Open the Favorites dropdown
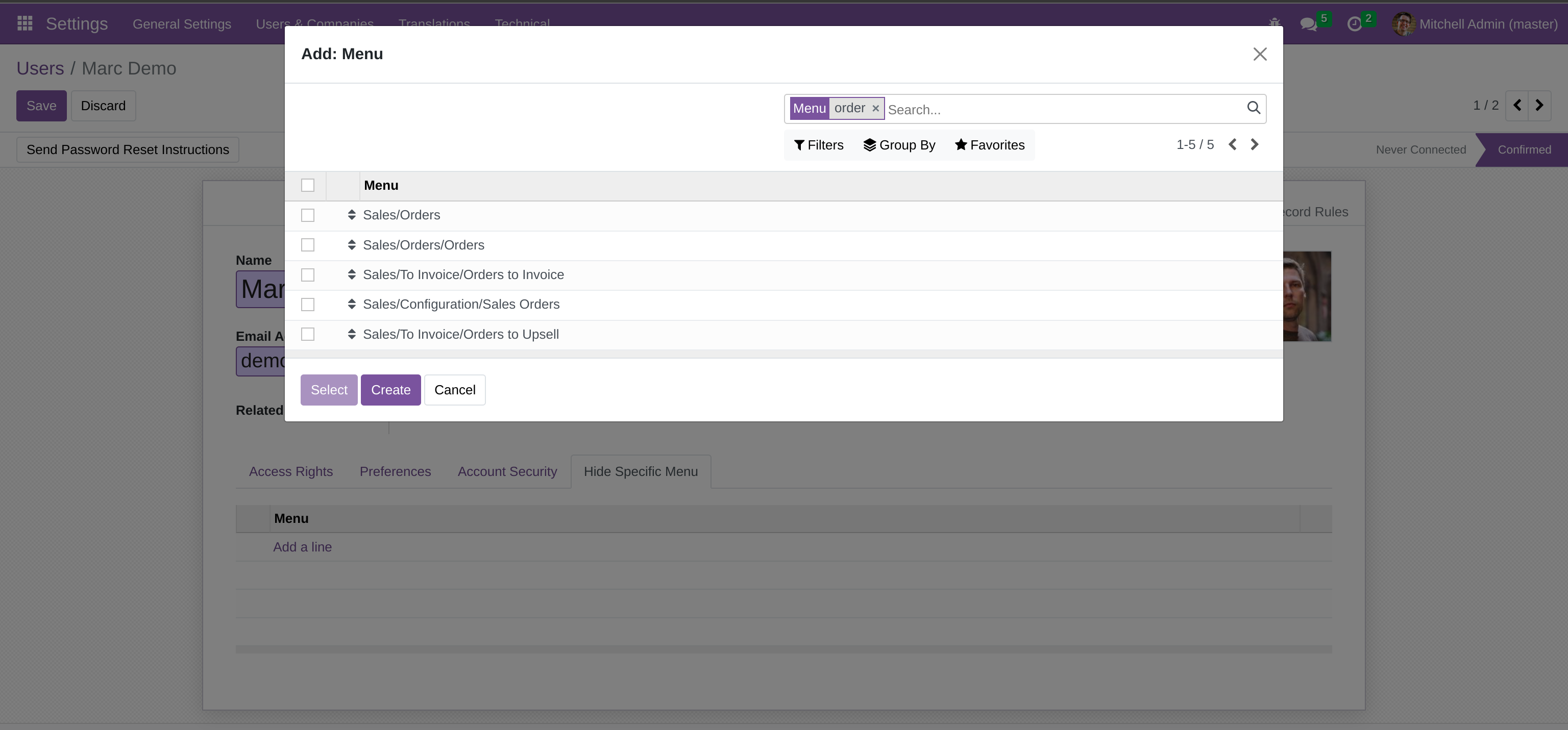The width and height of the screenshot is (1568, 730). click(990, 145)
